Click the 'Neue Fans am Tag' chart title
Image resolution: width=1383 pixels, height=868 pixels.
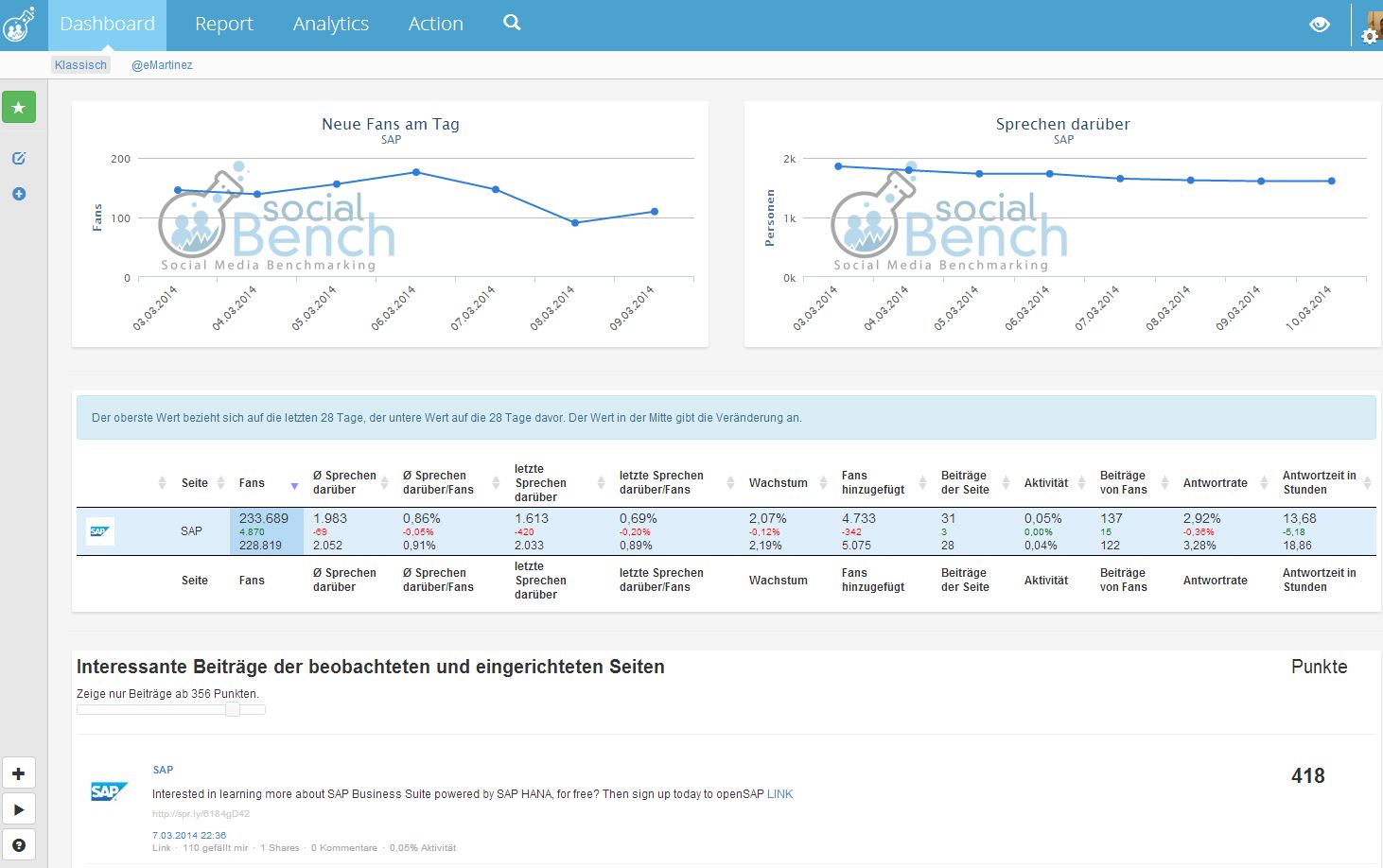click(391, 124)
